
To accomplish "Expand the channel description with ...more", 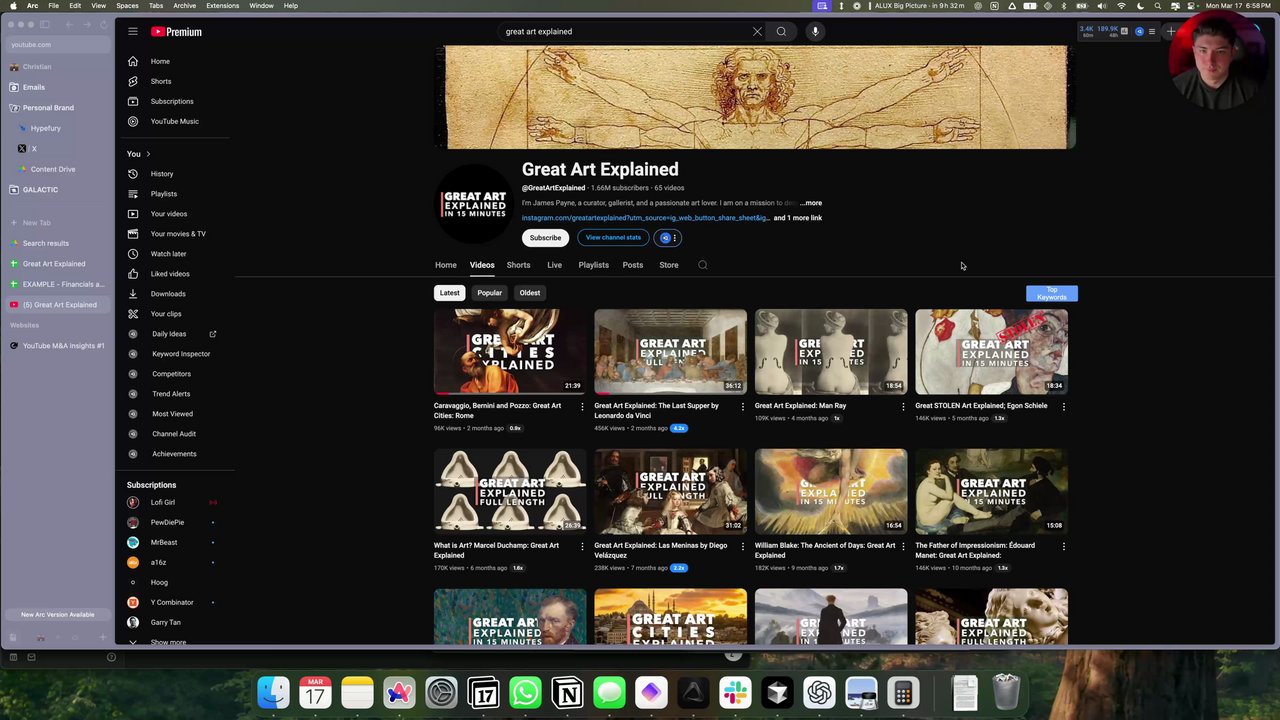I will [x=811, y=203].
